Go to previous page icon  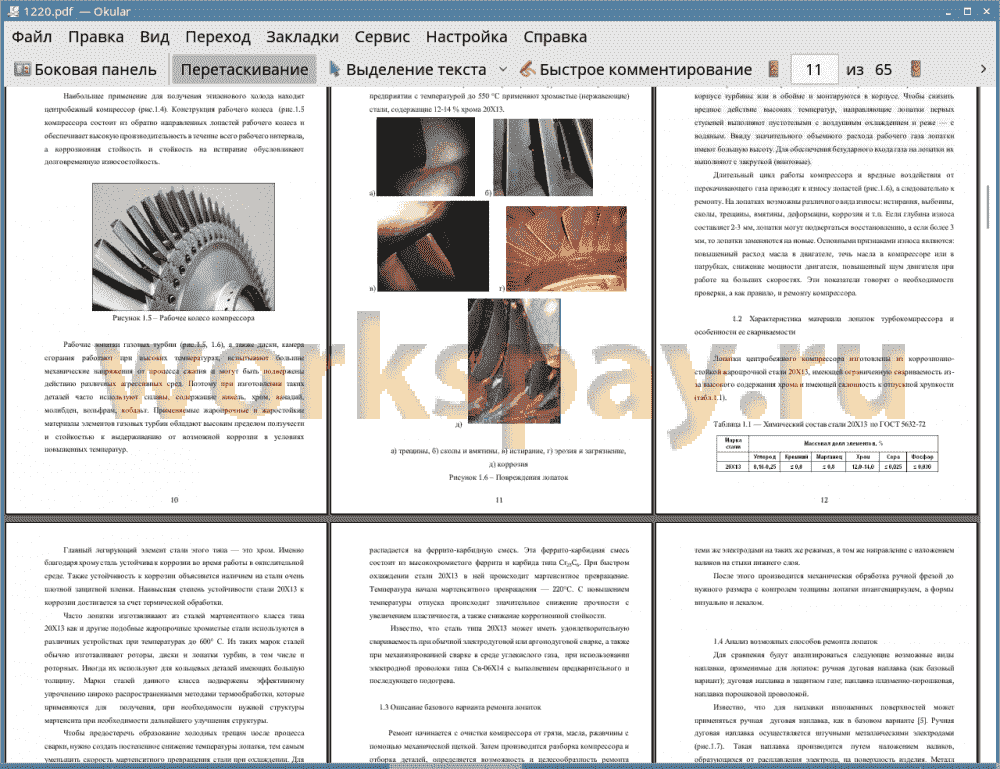click(773, 69)
